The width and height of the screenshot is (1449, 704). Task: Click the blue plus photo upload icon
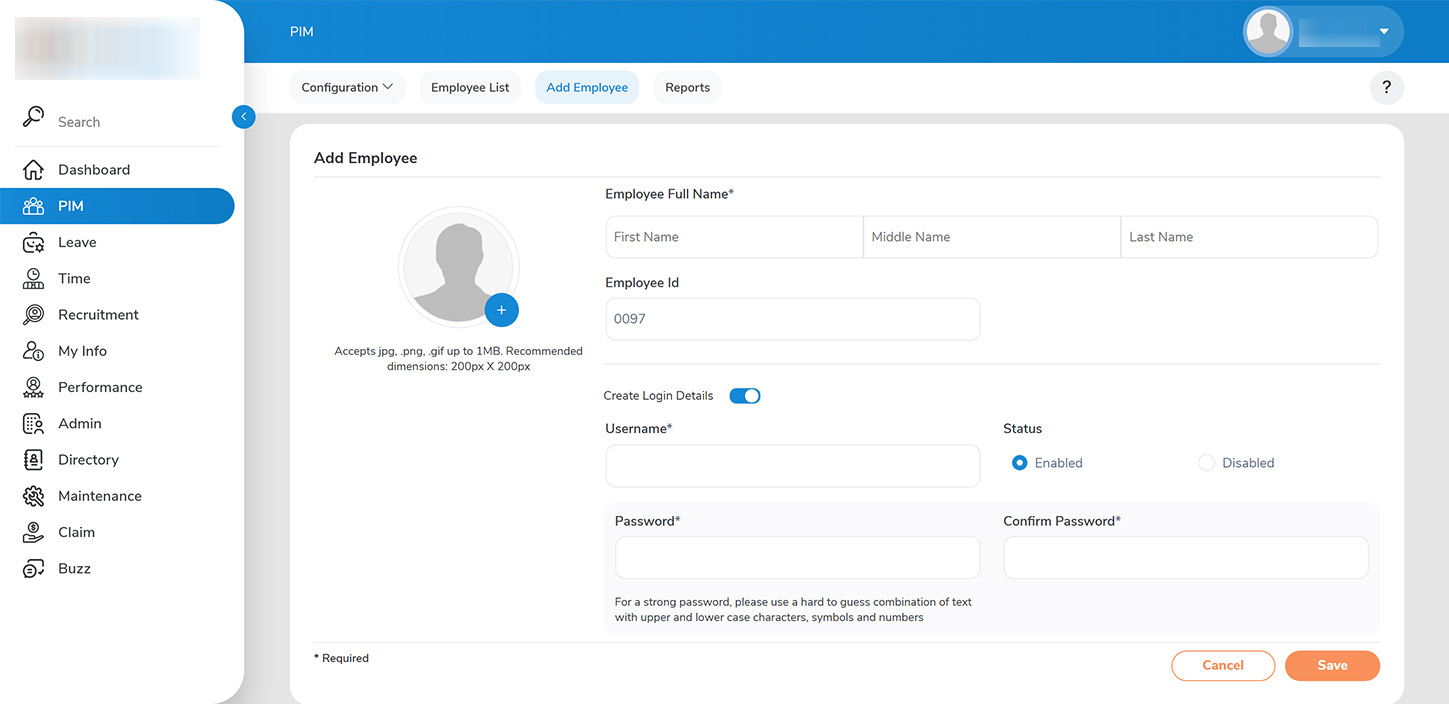pos(501,310)
